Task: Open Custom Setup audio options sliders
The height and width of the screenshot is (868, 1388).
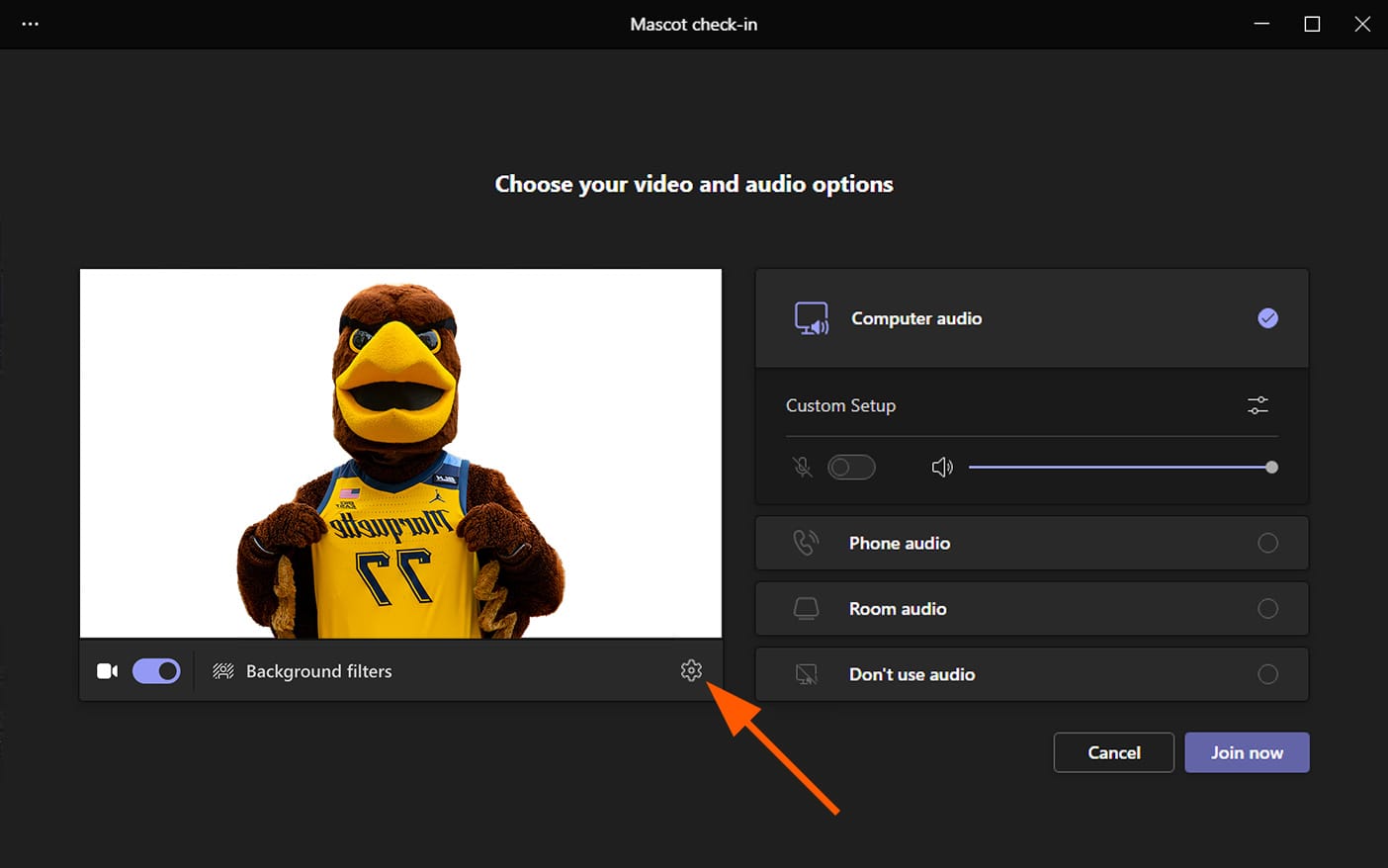Action: point(1258,405)
